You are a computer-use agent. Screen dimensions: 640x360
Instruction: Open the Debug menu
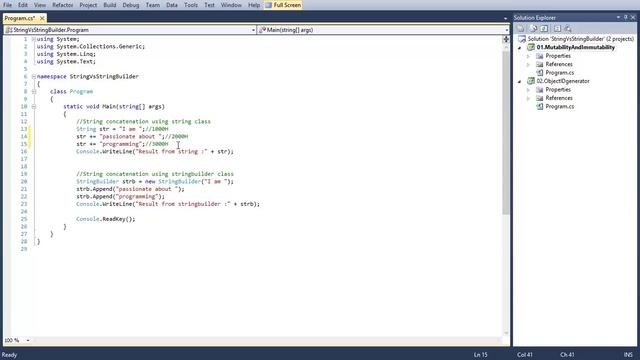(131, 5)
